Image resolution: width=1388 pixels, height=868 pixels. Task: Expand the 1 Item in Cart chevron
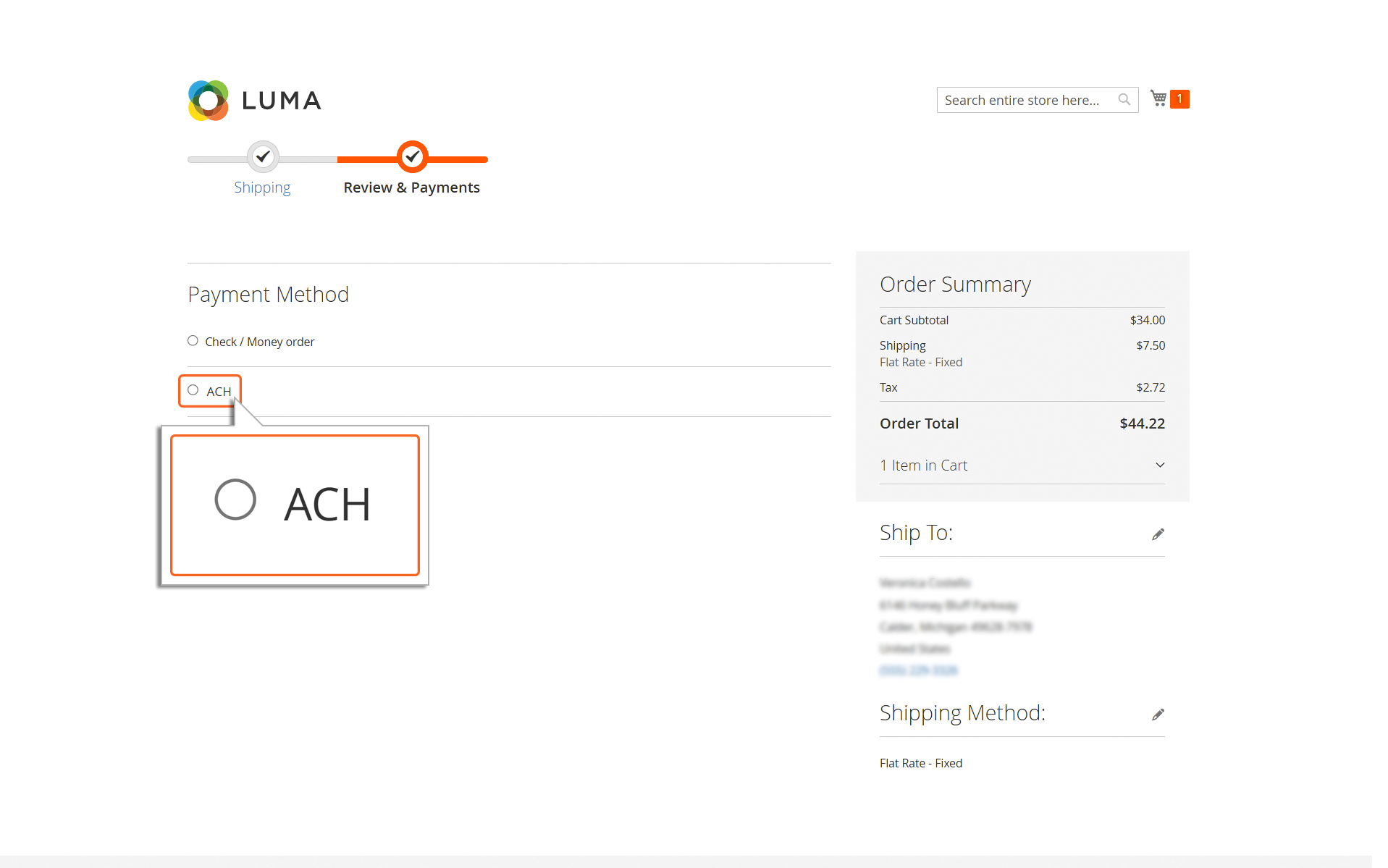click(1160, 465)
